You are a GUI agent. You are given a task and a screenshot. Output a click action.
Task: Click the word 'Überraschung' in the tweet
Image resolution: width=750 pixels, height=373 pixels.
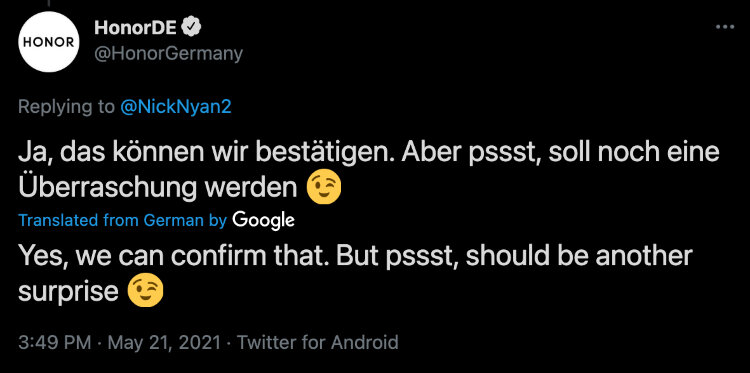(x=108, y=188)
